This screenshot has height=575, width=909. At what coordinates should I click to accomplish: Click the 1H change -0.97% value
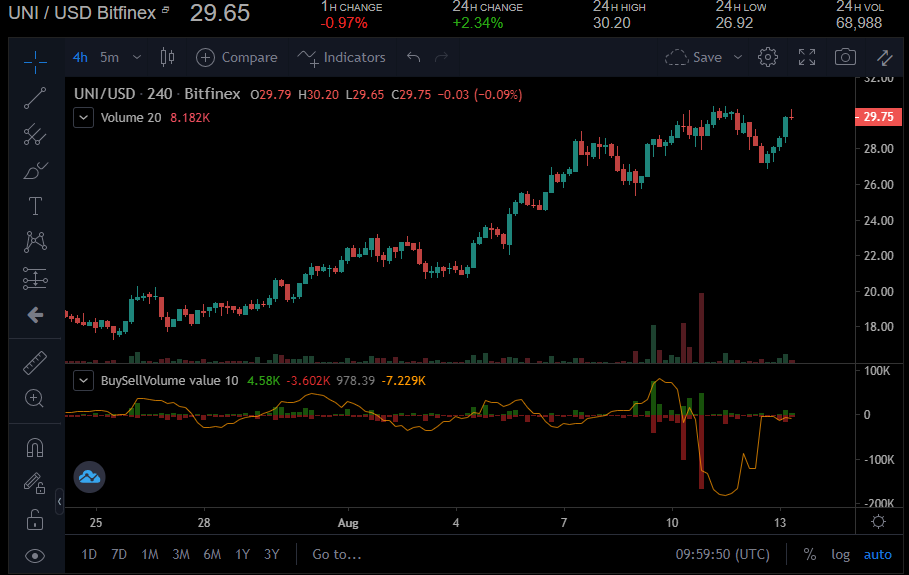point(344,23)
